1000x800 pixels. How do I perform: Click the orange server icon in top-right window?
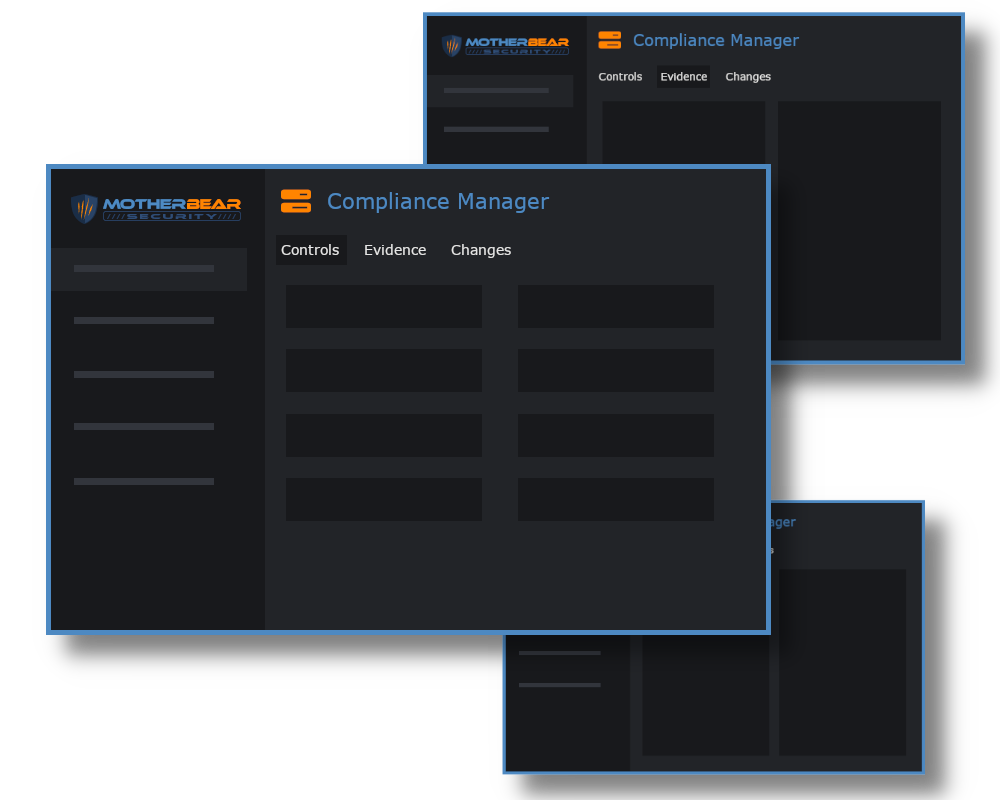[610, 40]
